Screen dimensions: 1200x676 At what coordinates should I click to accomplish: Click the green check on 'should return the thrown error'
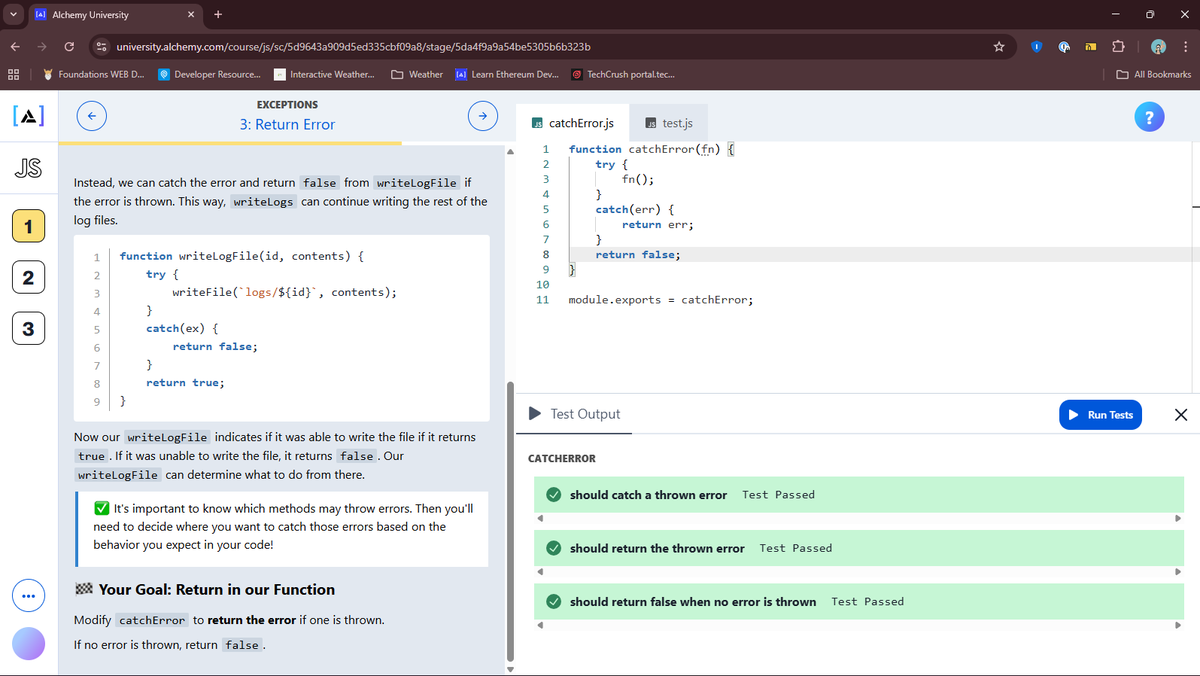553,548
